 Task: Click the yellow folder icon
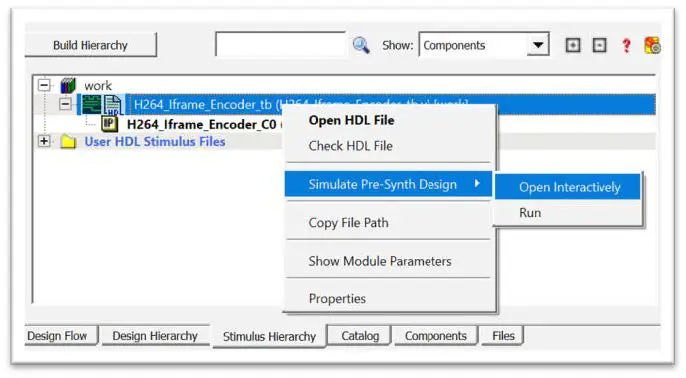coord(68,142)
